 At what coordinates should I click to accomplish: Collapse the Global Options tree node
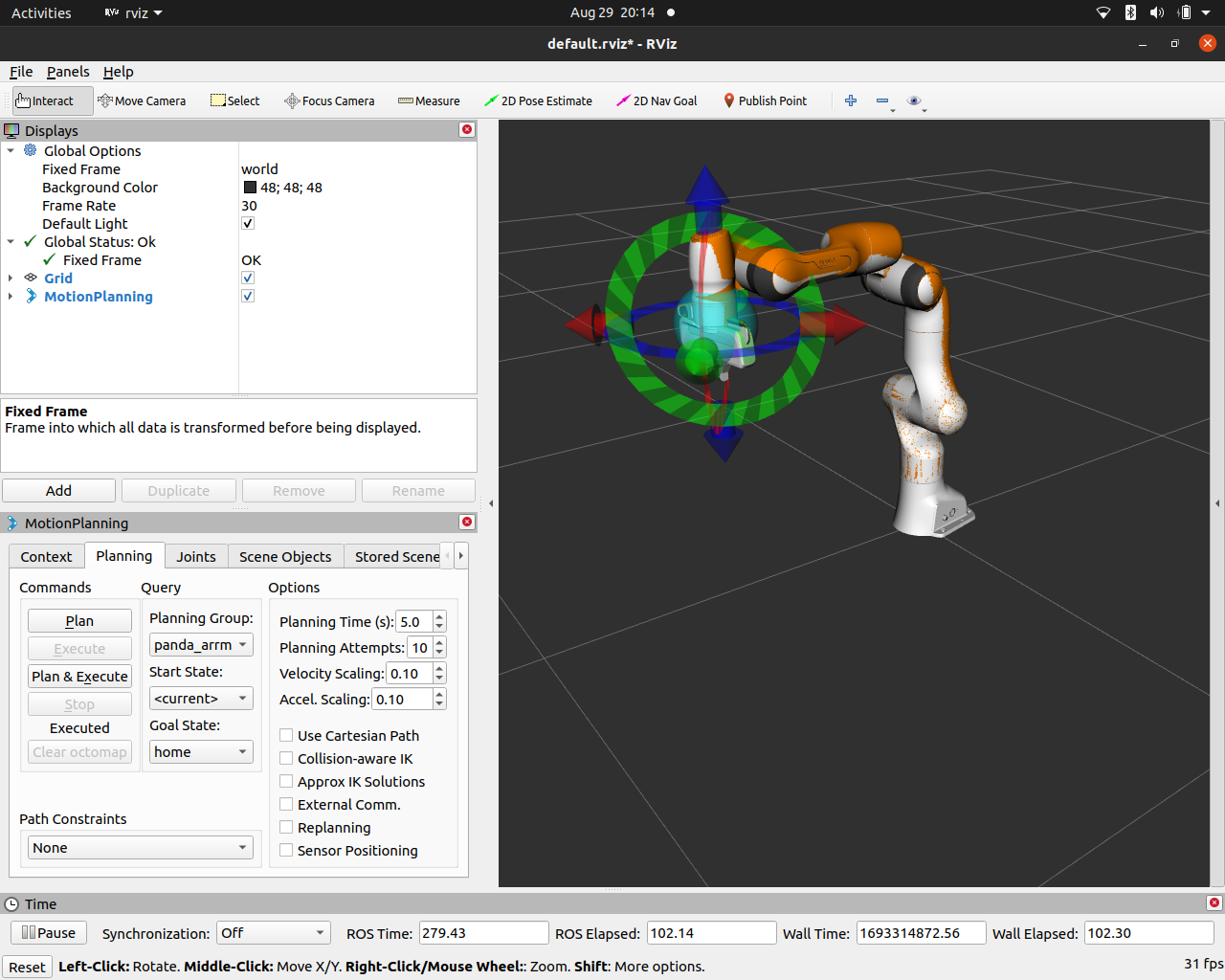click(11, 150)
